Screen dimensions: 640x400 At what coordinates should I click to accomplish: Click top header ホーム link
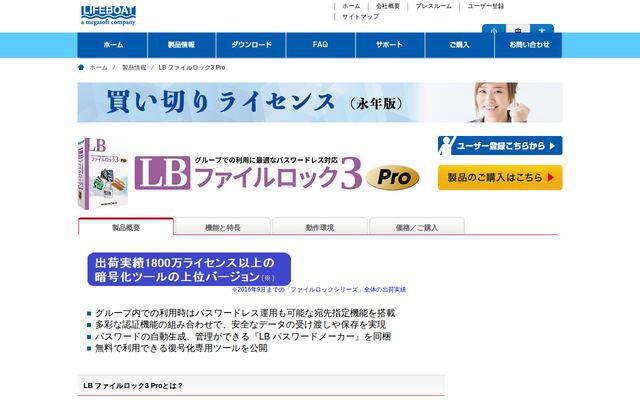(351, 6)
